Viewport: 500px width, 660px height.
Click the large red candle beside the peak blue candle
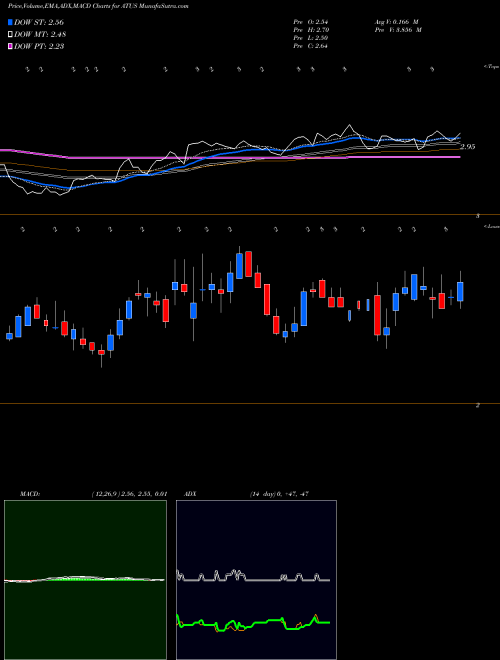pos(249,264)
